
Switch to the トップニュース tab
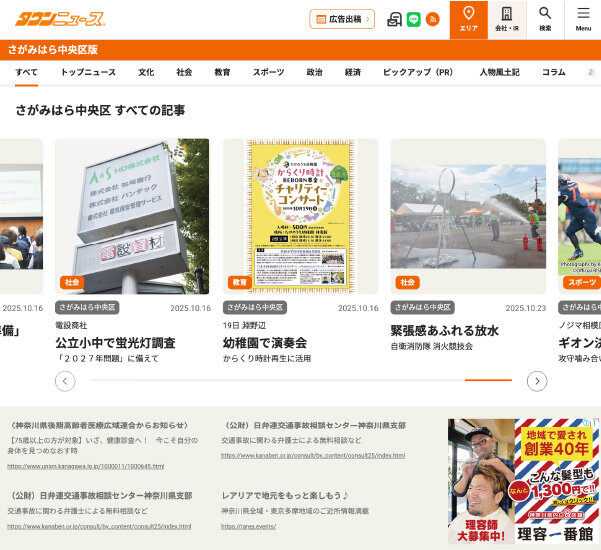tap(88, 72)
